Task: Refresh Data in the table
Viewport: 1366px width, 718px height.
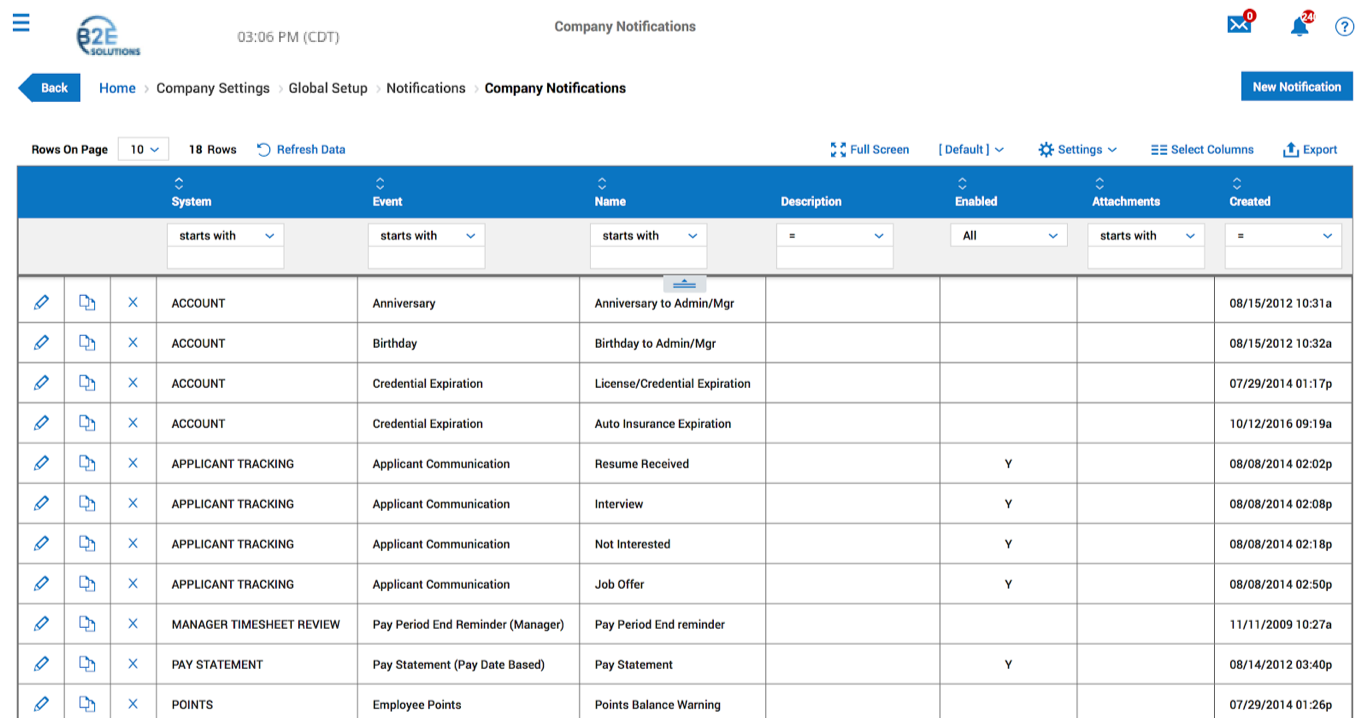Action: tap(301, 149)
